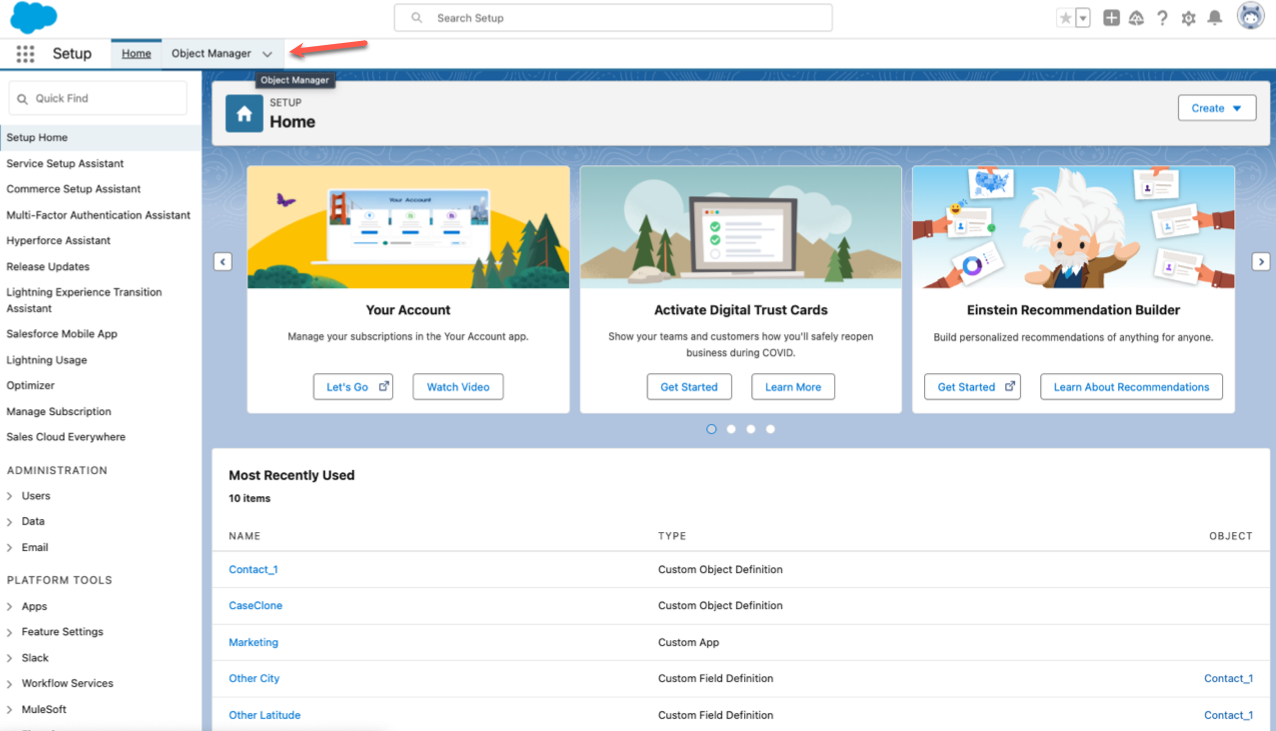Select Release Updates in sidebar
Viewport: 1276px width, 731px height.
(48, 267)
